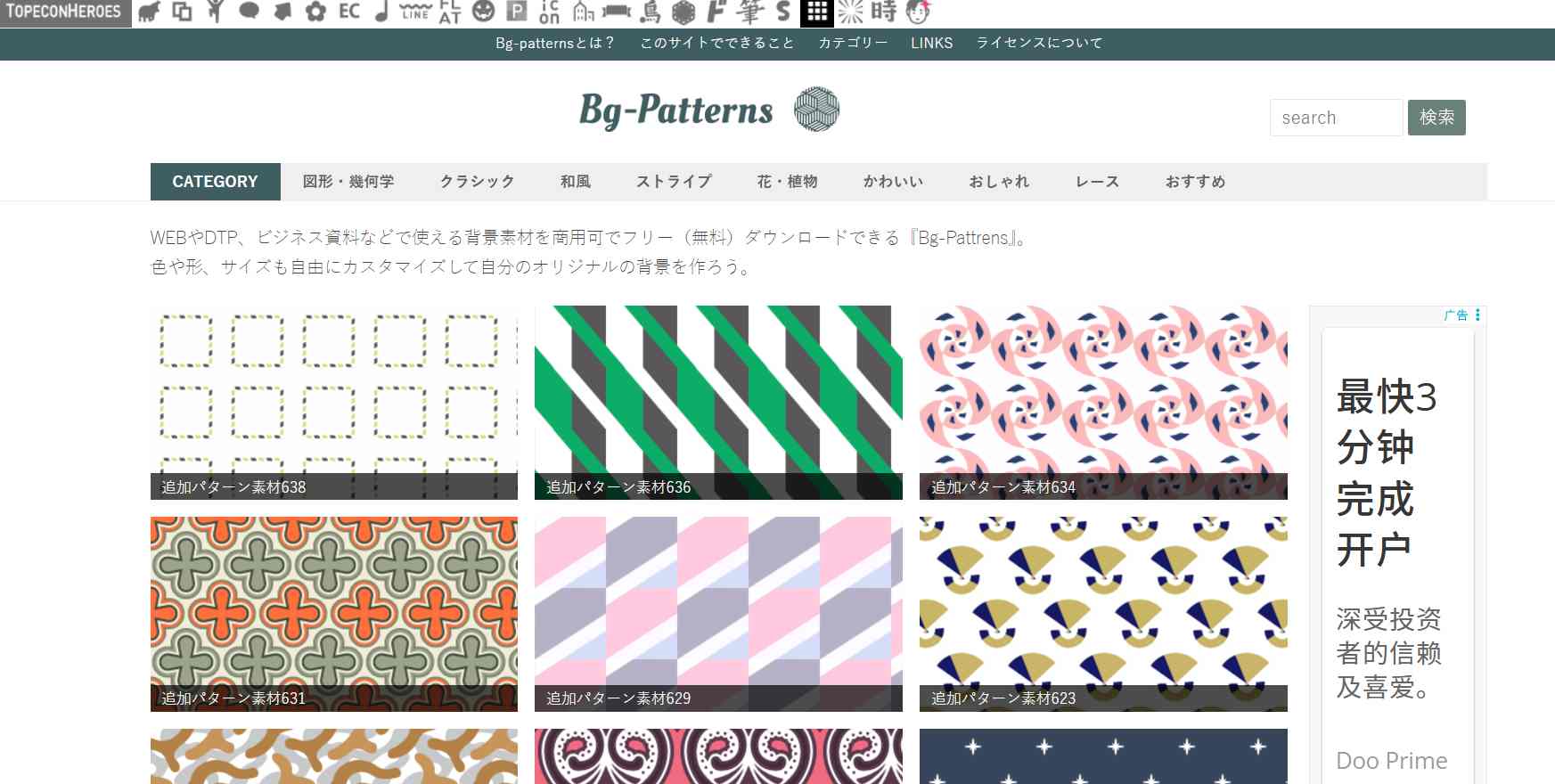The image size is (1555, 784).
Task: Click the face illustration icon in top bar
Action: tap(918, 12)
